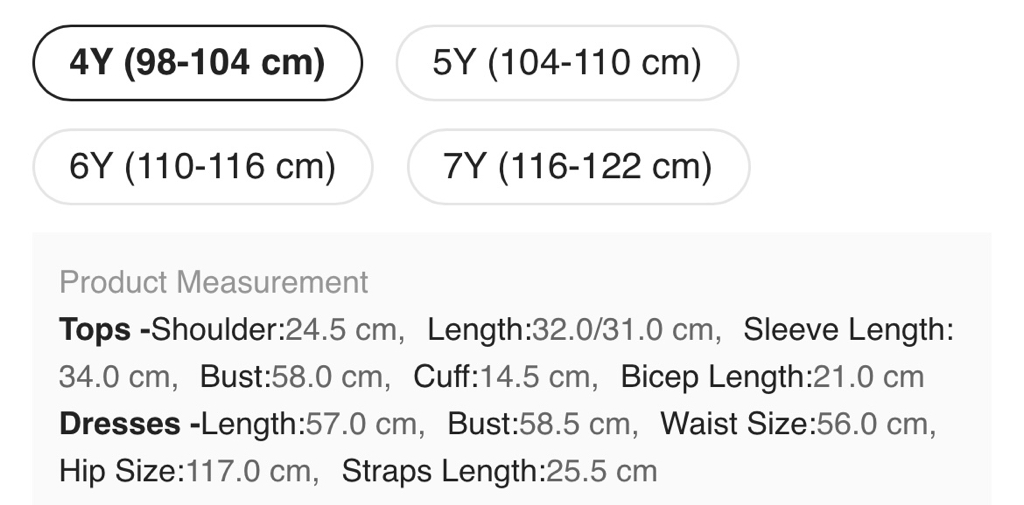Click the Tops Bust 58.0 cm measurement

pos(291,376)
